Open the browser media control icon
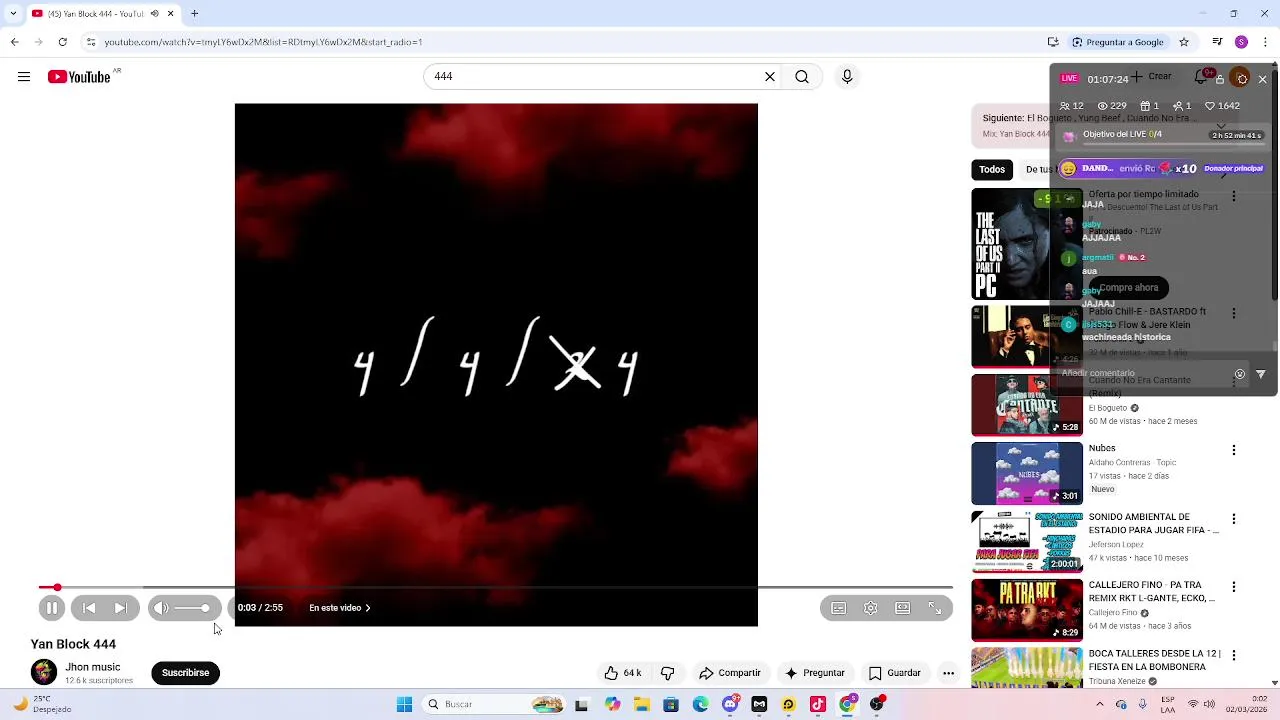1280x720 pixels. point(1217,42)
